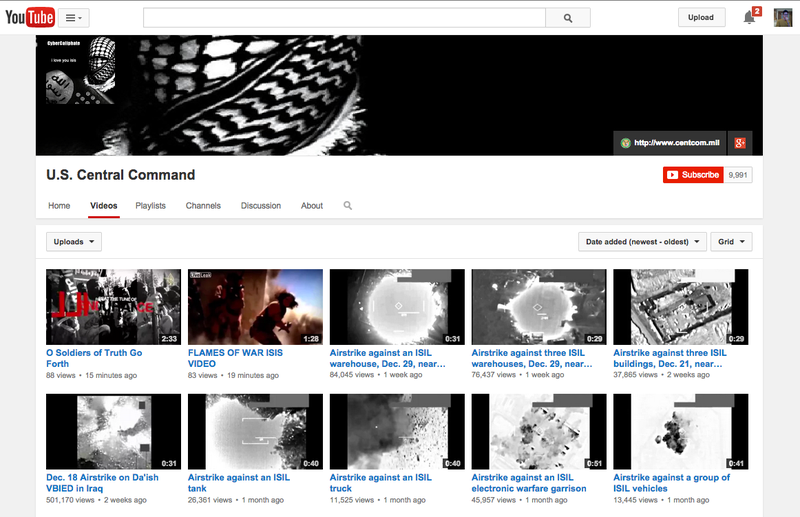Open FLAMES OF WAR ISIS thumbnail
The height and width of the screenshot is (517, 800).
pos(255,307)
